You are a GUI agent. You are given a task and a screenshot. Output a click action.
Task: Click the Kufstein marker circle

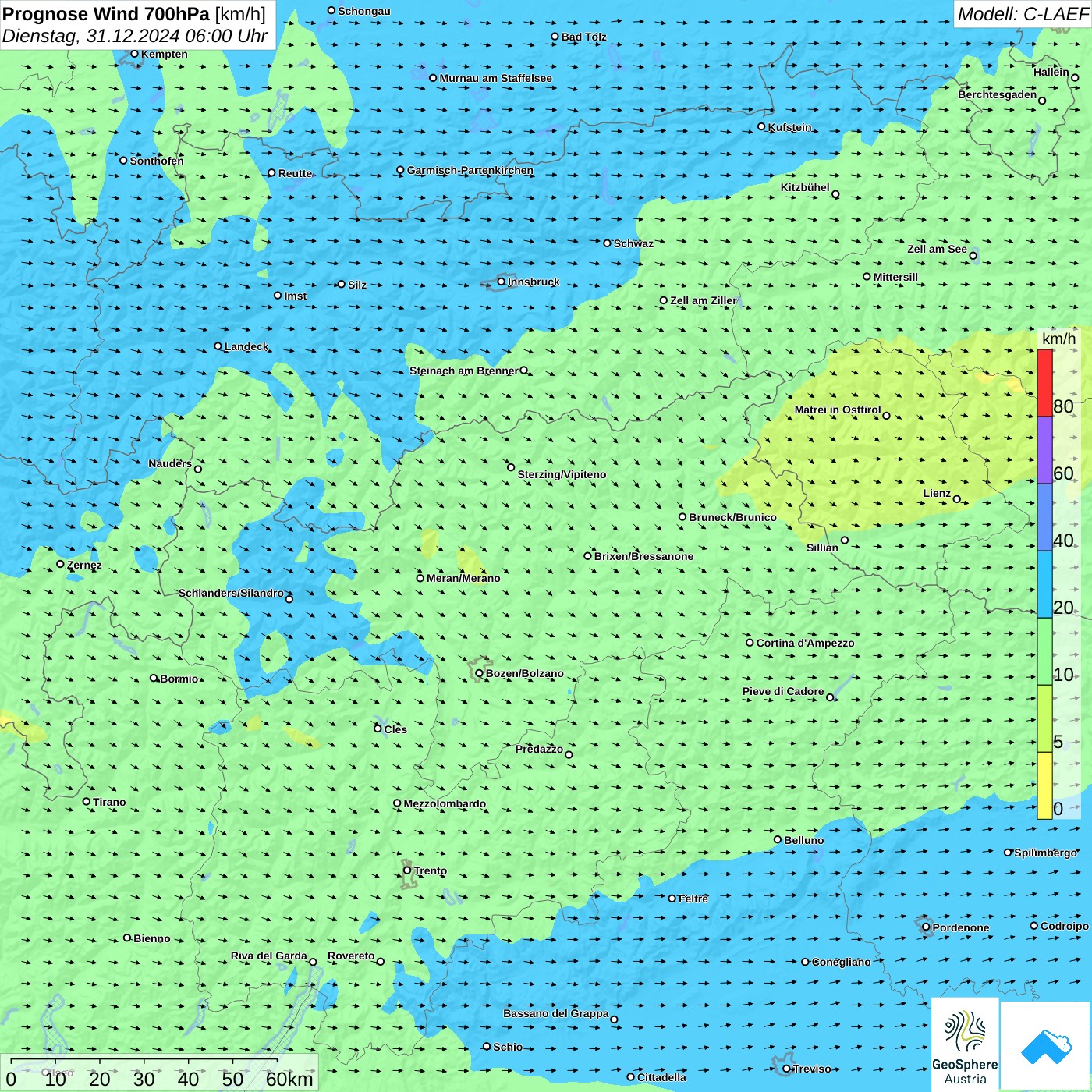click(762, 126)
